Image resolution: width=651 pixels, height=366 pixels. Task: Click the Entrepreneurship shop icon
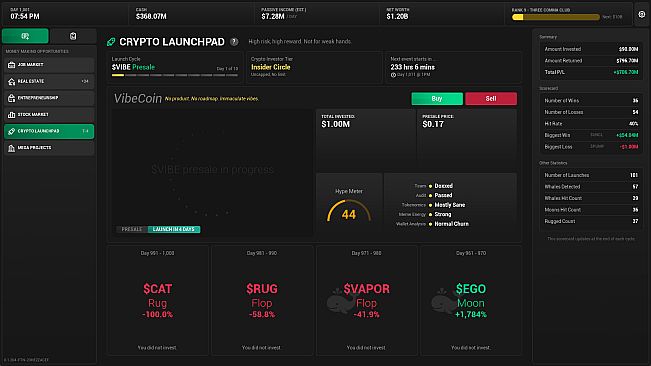pos(12,98)
